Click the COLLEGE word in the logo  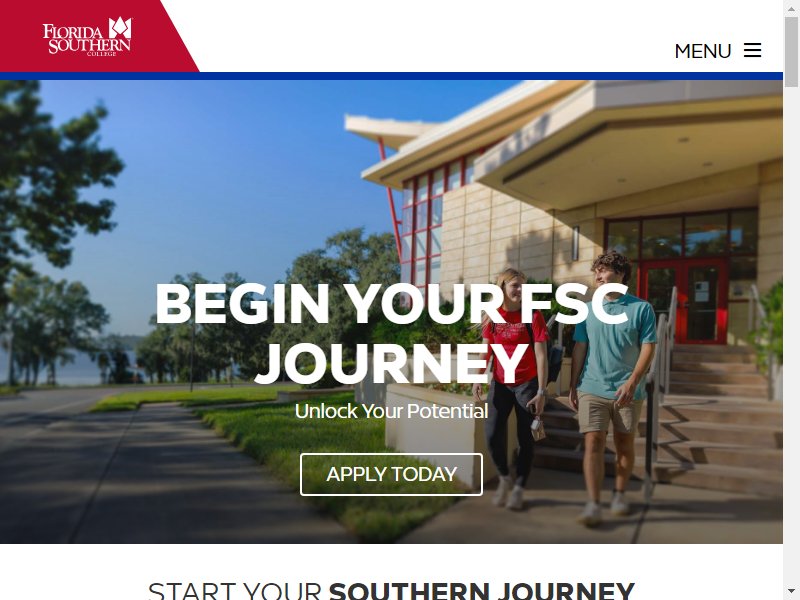(102, 54)
